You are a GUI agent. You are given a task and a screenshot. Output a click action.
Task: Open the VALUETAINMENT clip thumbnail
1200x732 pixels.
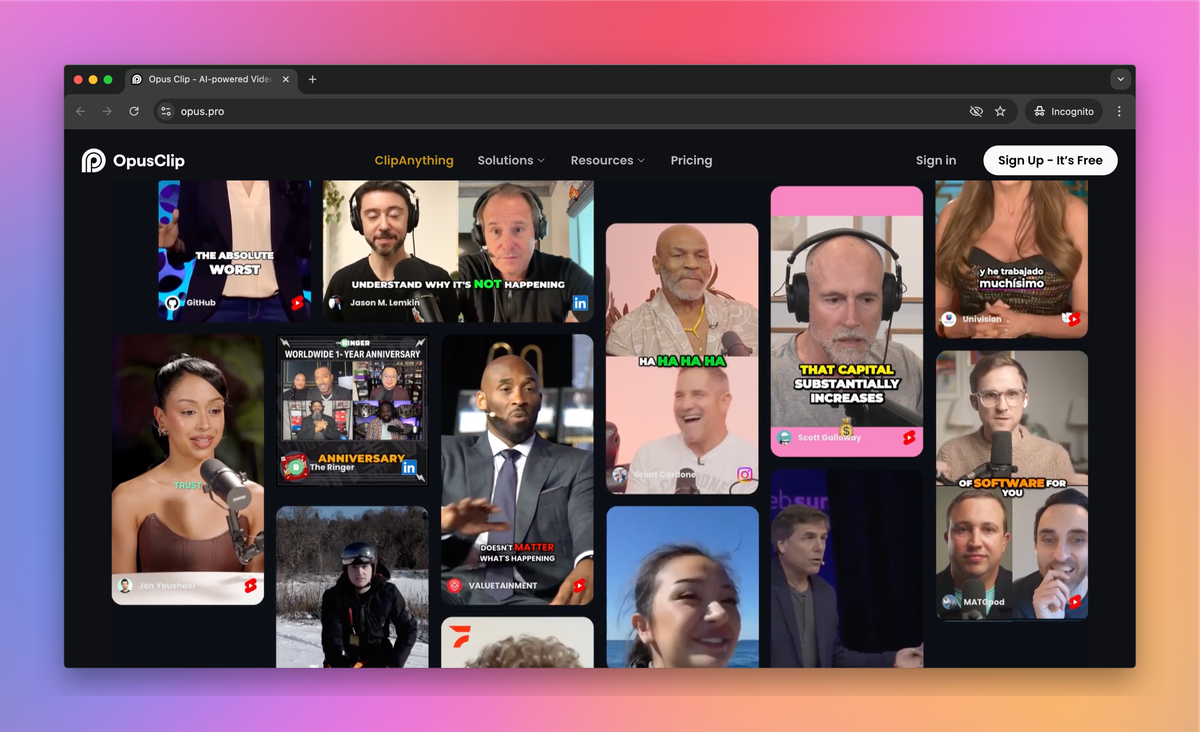coord(517,470)
